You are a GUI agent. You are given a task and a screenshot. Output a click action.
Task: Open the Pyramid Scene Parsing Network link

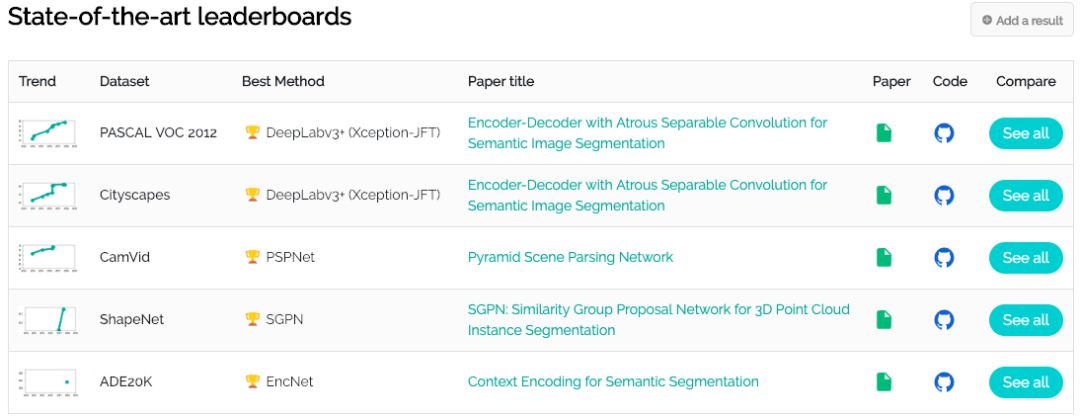[570, 257]
